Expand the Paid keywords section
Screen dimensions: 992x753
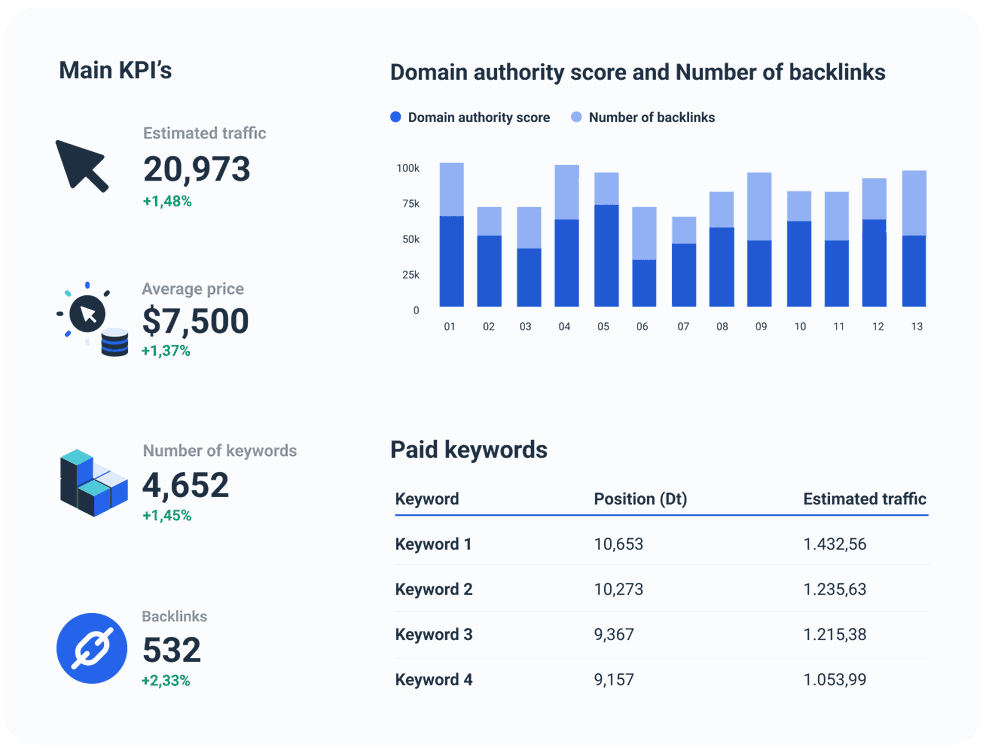[468, 450]
